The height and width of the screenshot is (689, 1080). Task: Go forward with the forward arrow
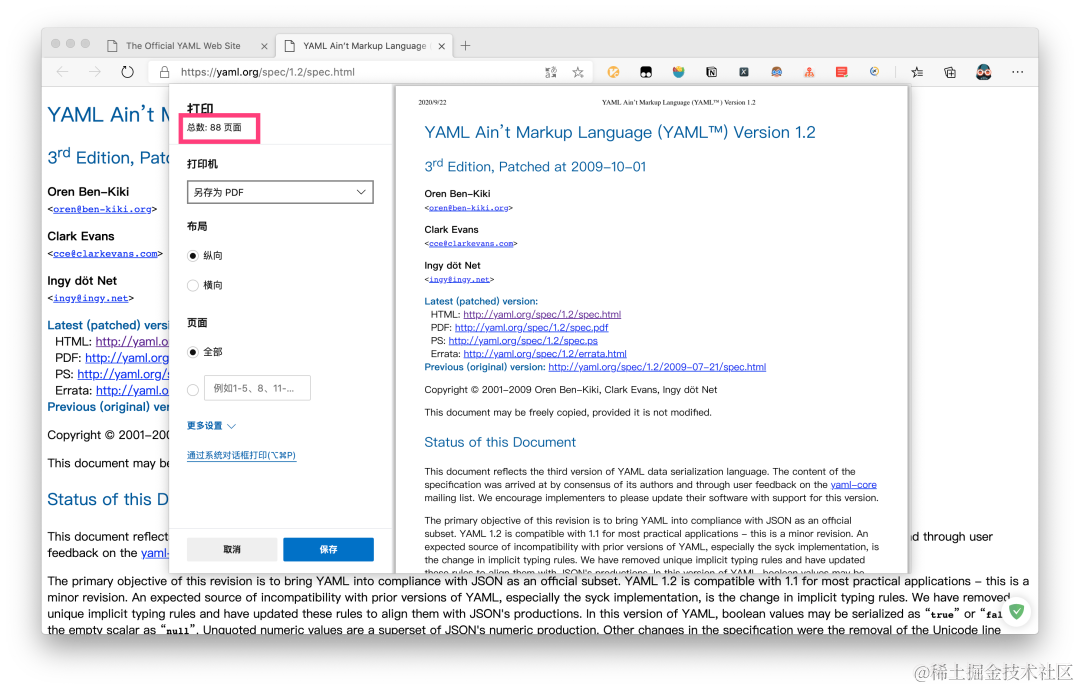pyautogui.click(x=94, y=72)
